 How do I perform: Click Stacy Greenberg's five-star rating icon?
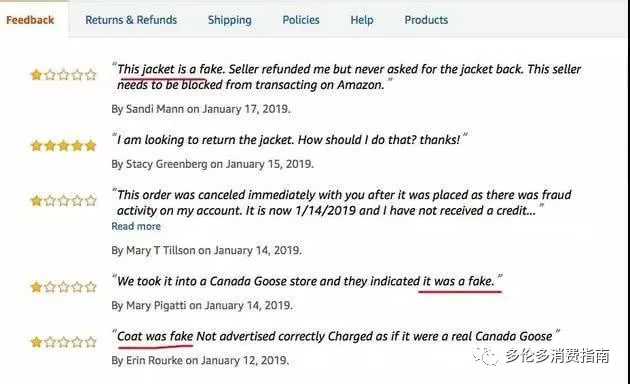click(x=63, y=145)
